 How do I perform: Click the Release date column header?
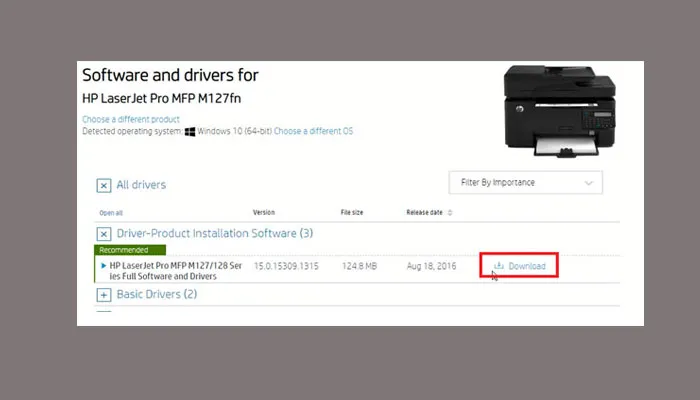click(424, 212)
